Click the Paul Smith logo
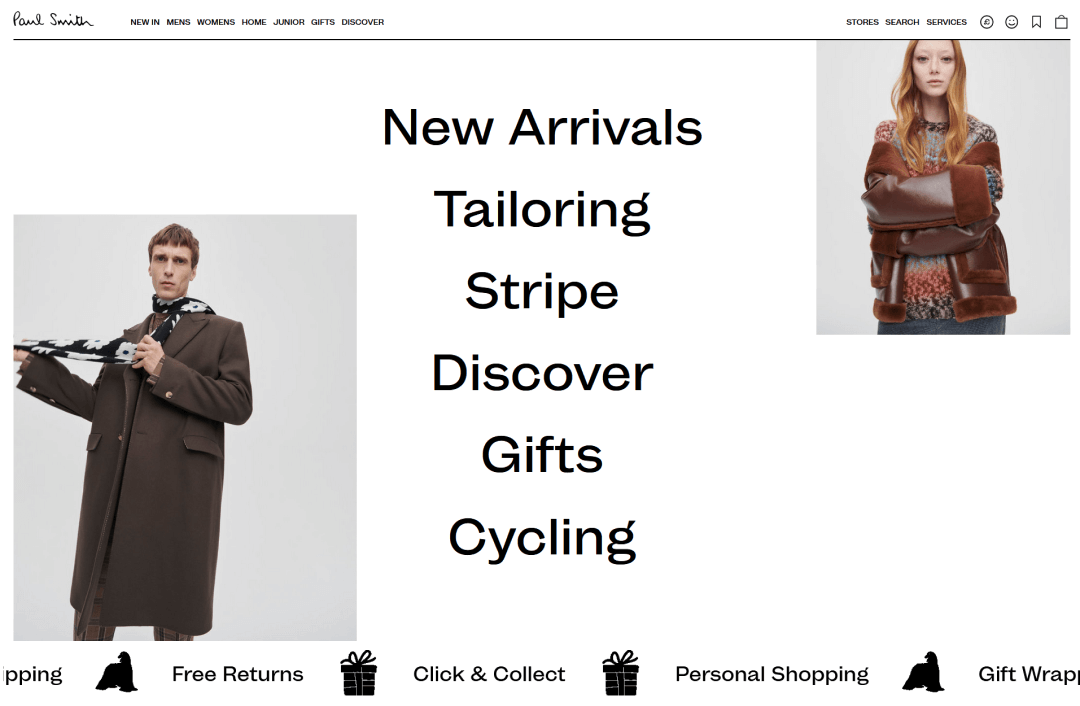This screenshot has width=1080, height=706. [53, 20]
